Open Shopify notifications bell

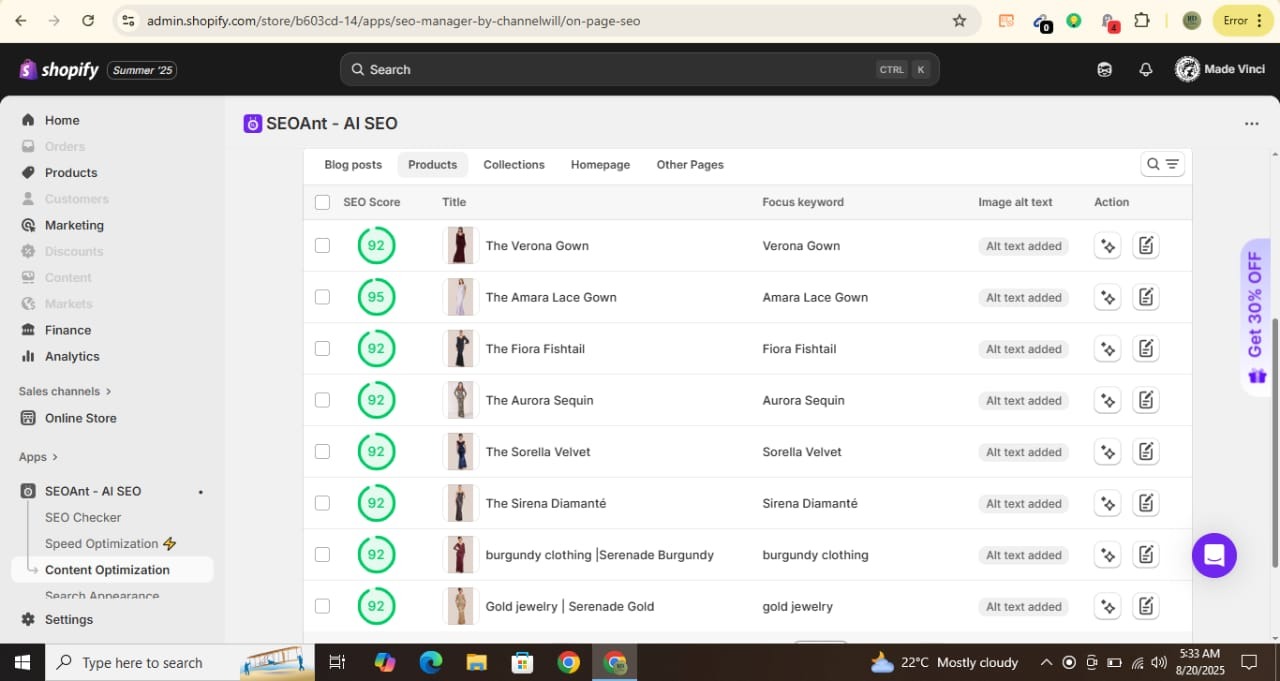[1146, 70]
